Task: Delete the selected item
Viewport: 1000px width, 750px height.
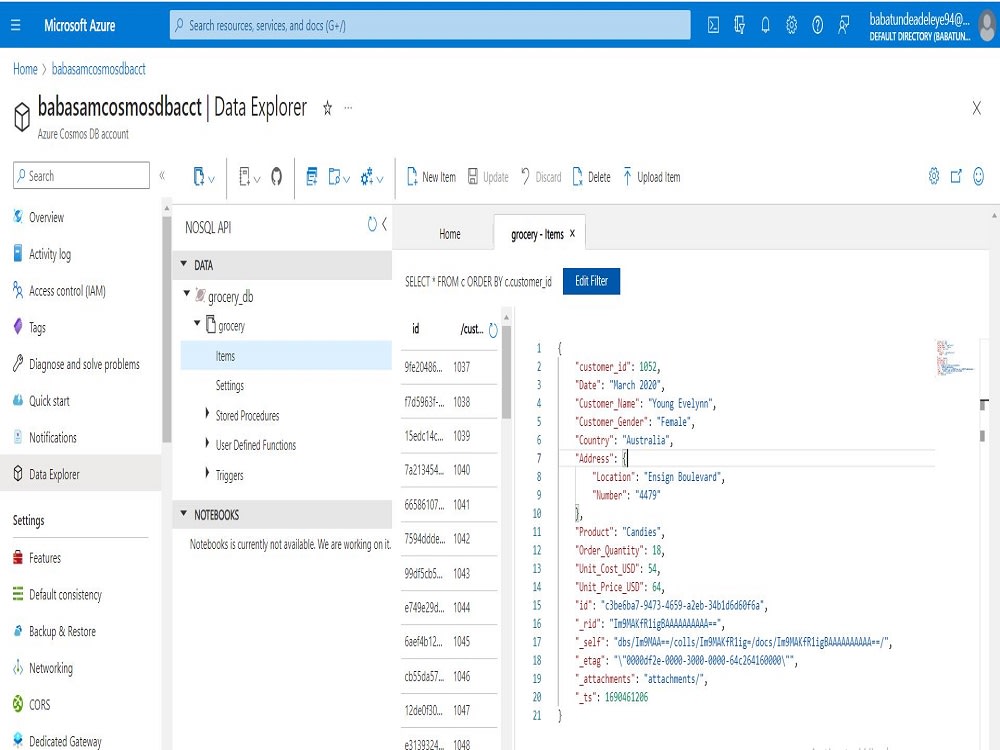Action: pyautogui.click(x=591, y=177)
